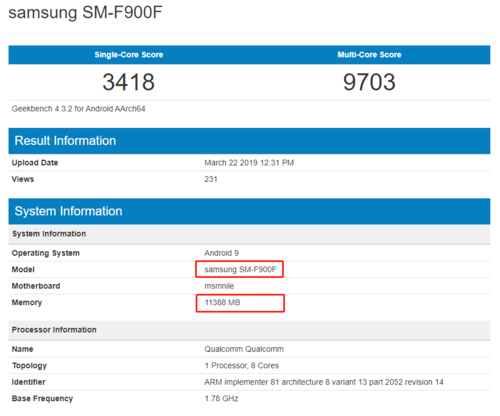Select the Single-Core Score header
The image size is (500, 416).
(x=129, y=55)
